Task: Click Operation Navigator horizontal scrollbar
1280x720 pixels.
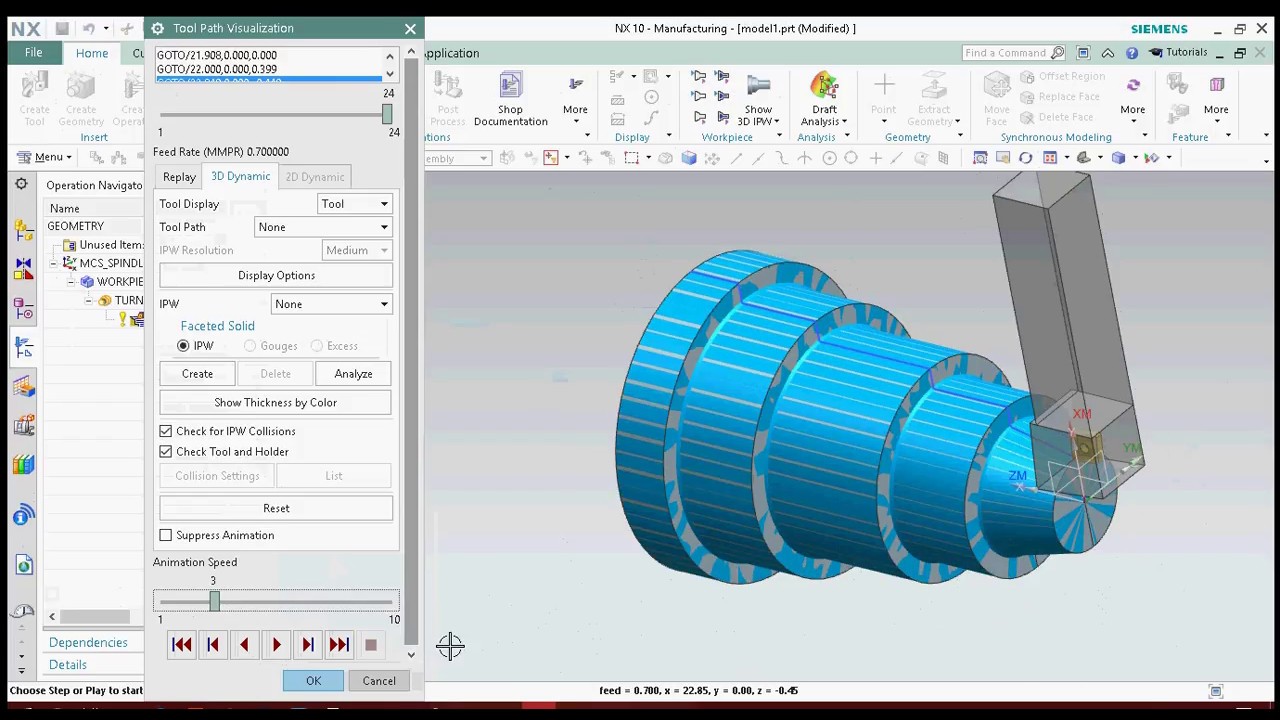Action: pyautogui.click(x=95, y=617)
